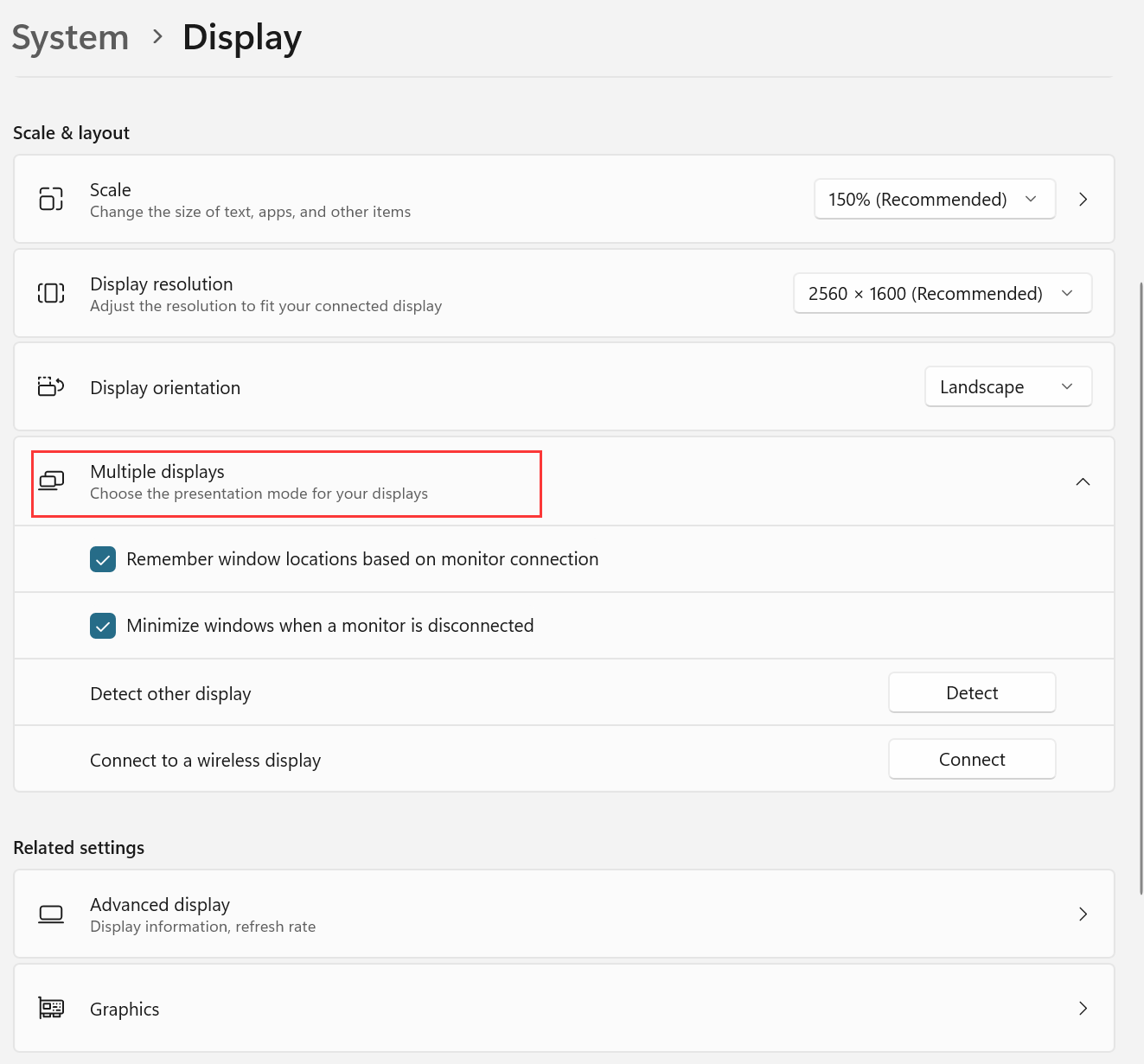
Task: Click 'Choose the presentation mode' description
Action: tap(259, 494)
